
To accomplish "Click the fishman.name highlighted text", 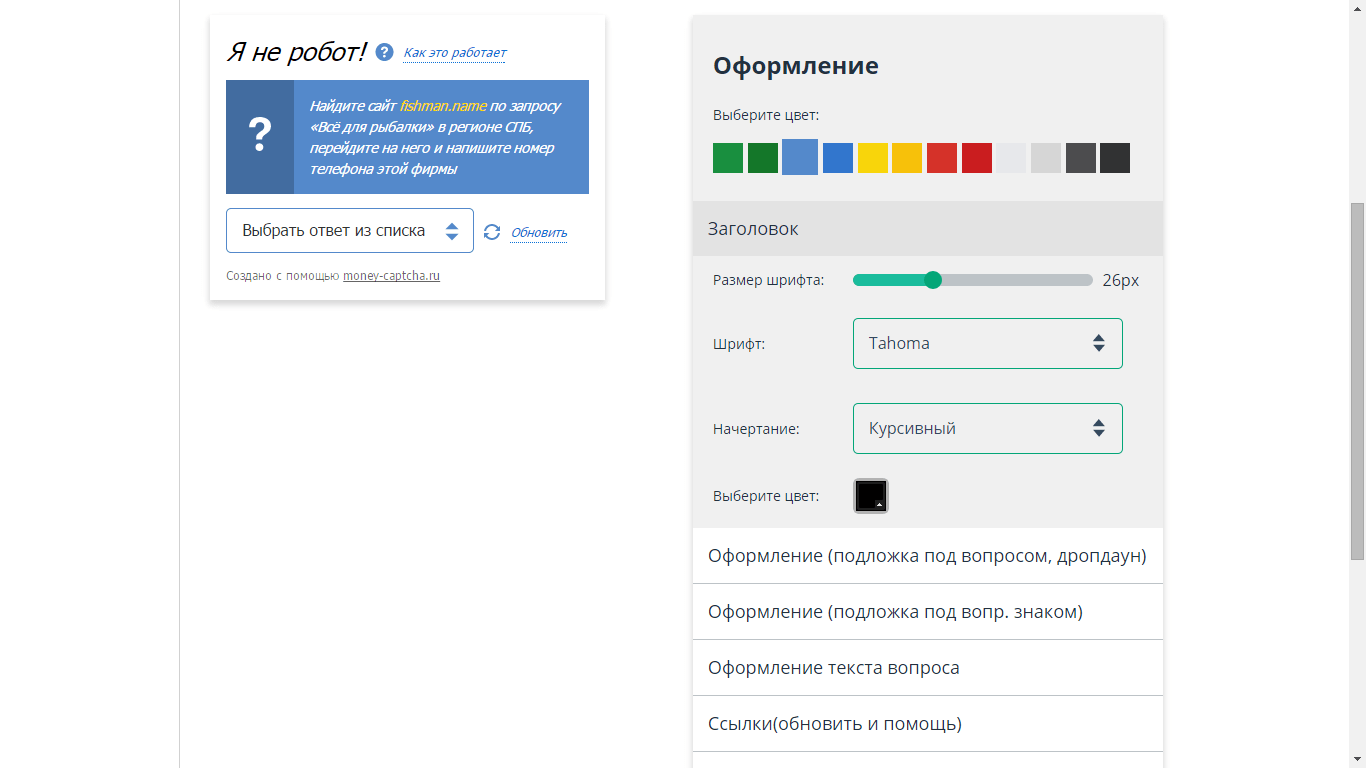I will pos(443,106).
